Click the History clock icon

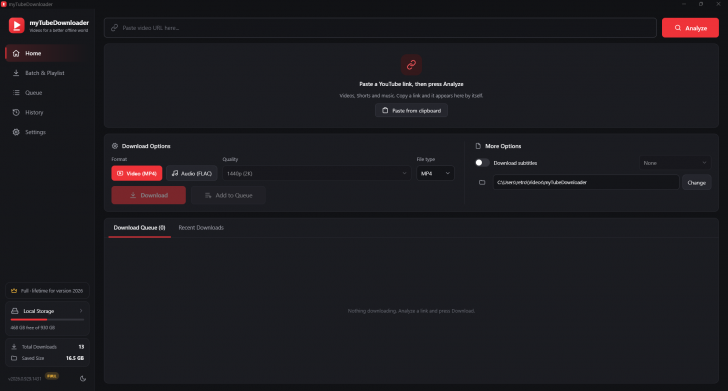point(16,112)
